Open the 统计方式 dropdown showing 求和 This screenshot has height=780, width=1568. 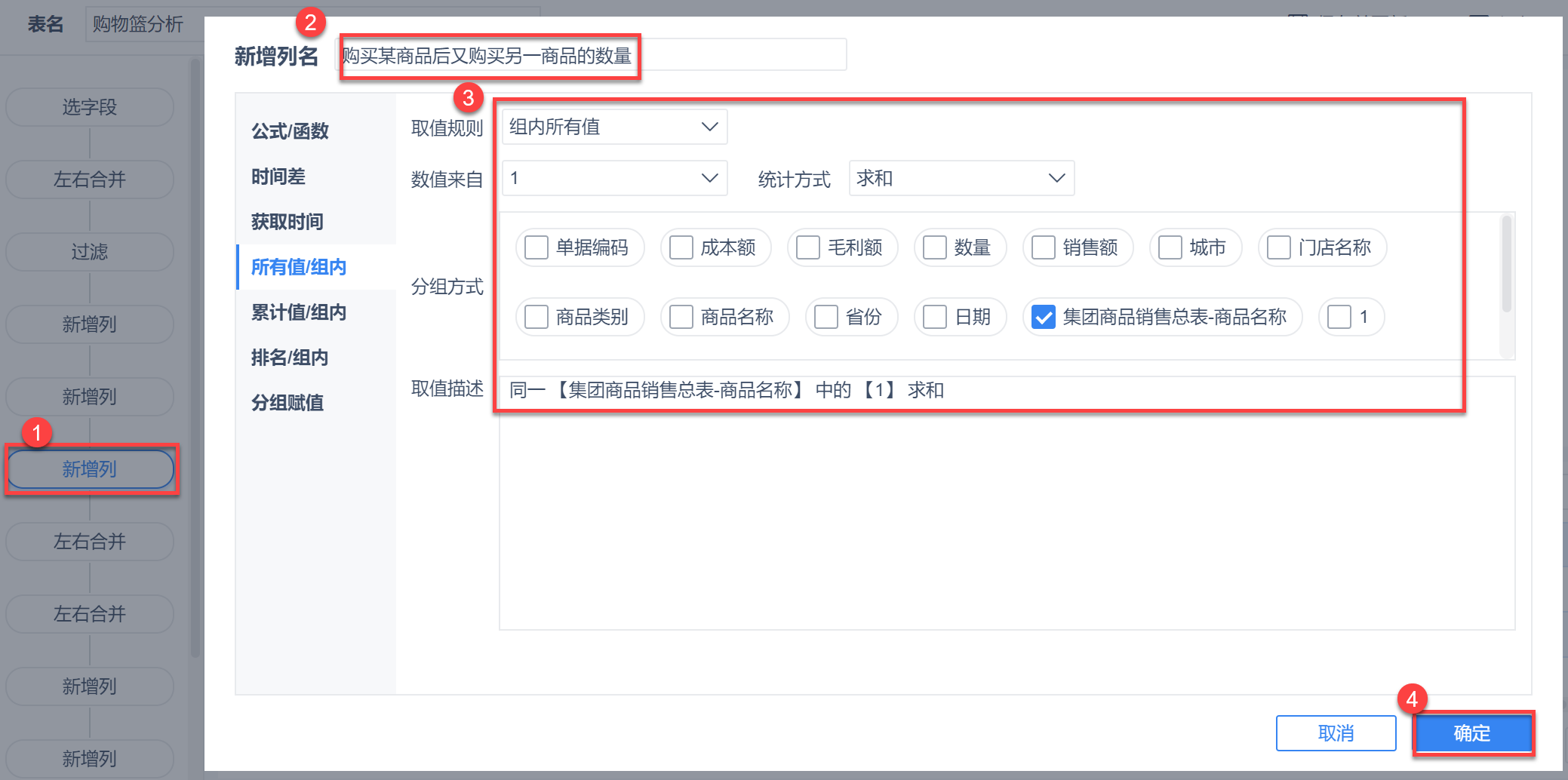(x=961, y=178)
